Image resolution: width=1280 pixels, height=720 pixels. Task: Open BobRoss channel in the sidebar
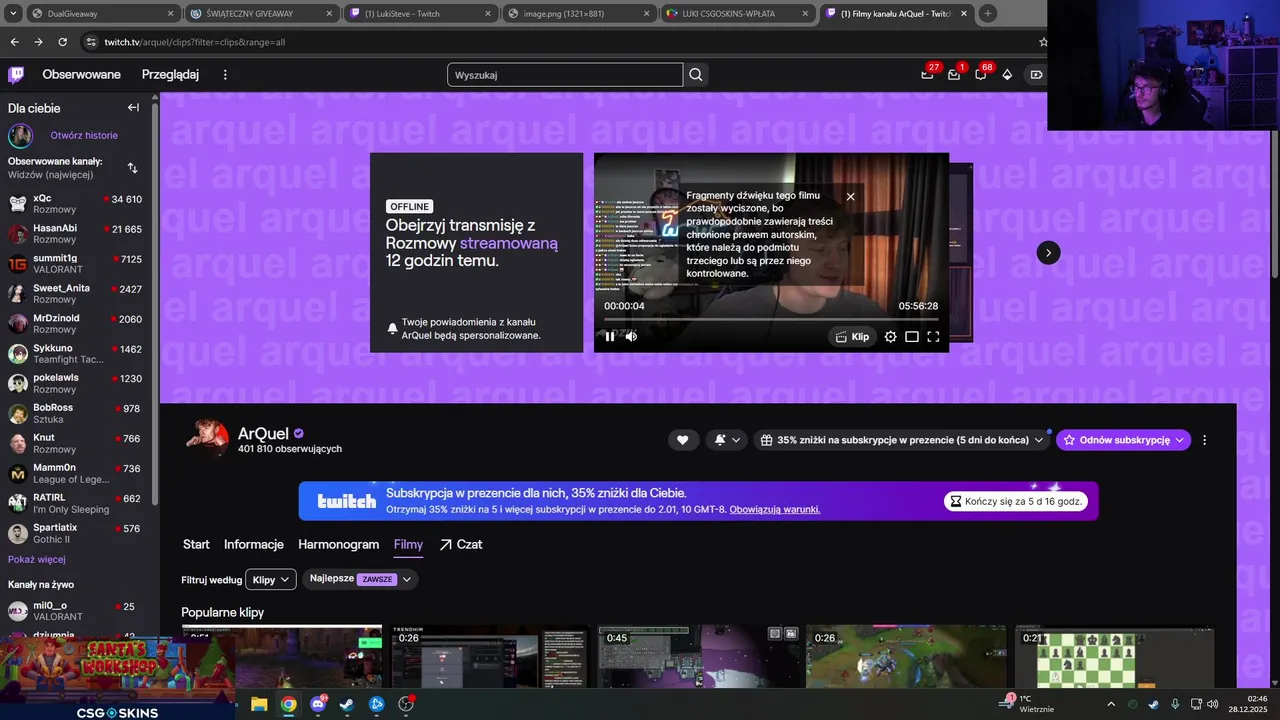(x=75, y=414)
